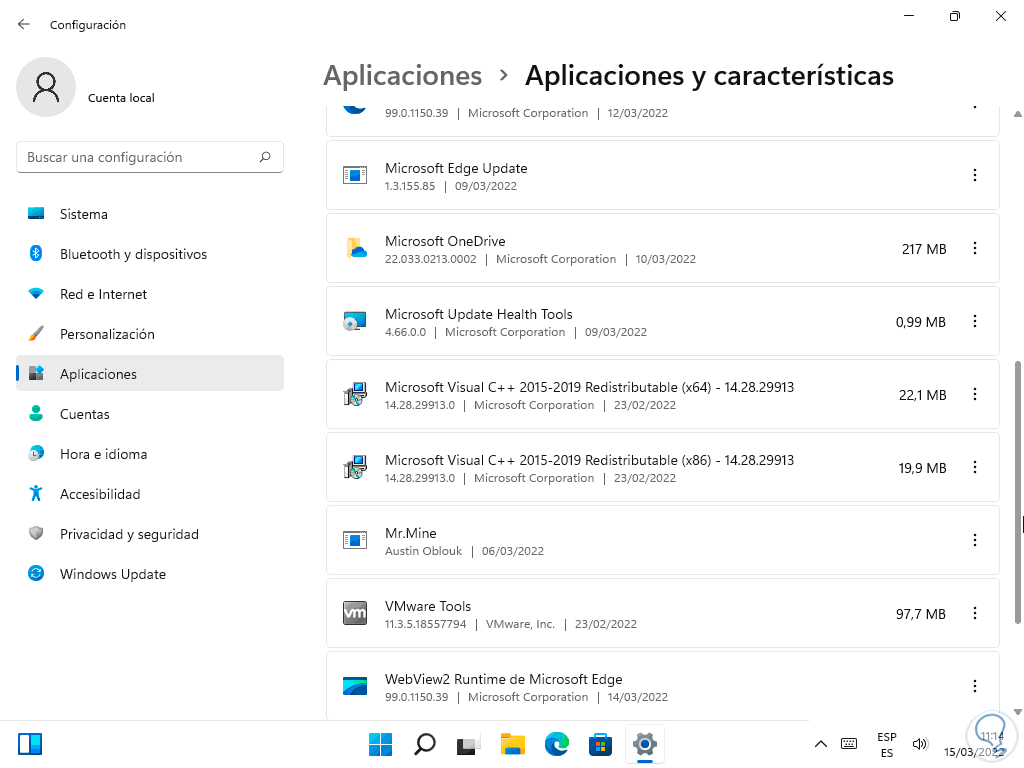This screenshot has height=768, width=1024.
Task: Open options for WebView2 Runtime
Action: click(974, 686)
